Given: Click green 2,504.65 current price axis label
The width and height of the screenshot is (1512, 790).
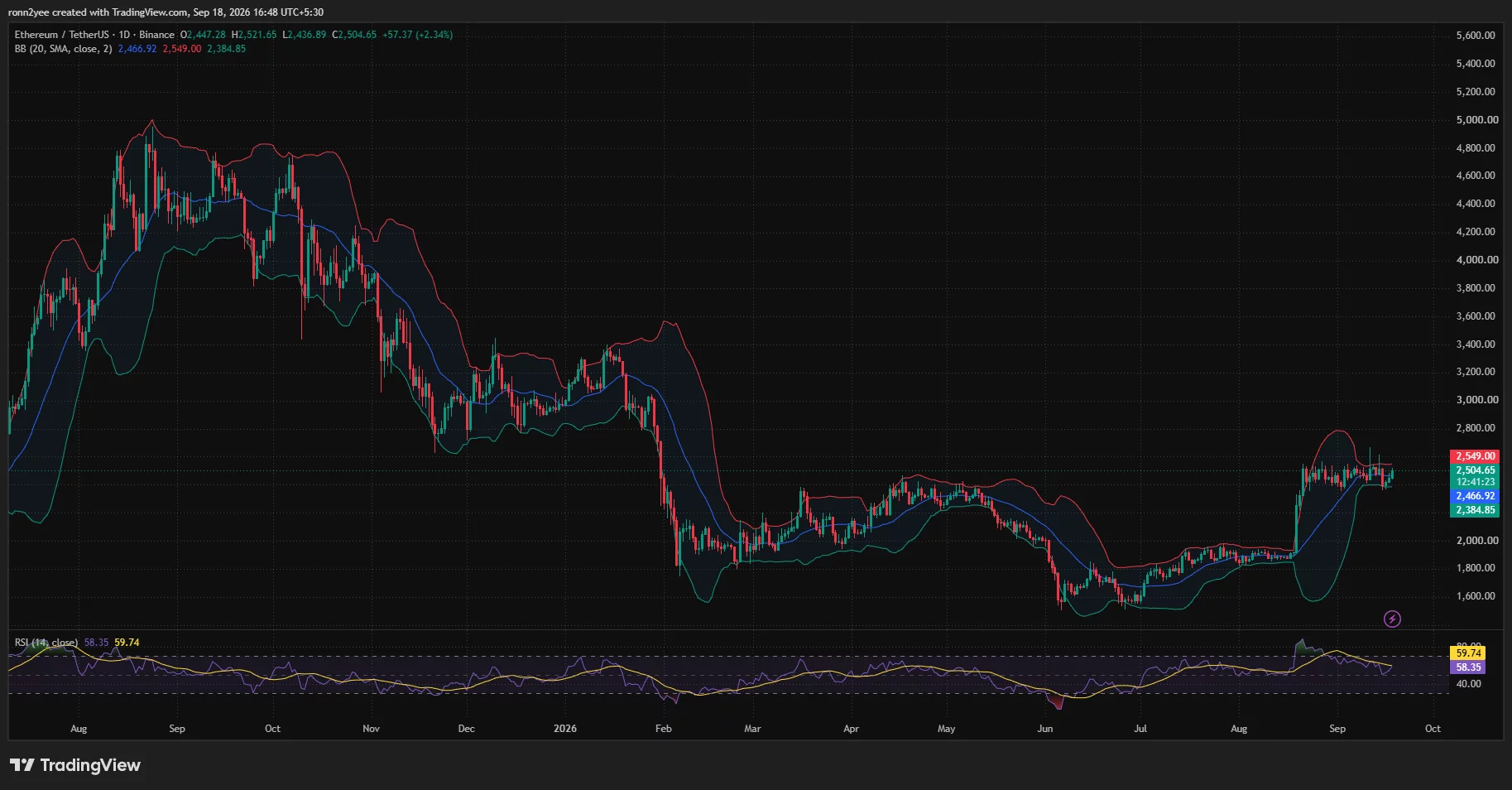Looking at the screenshot, I should click(1476, 470).
